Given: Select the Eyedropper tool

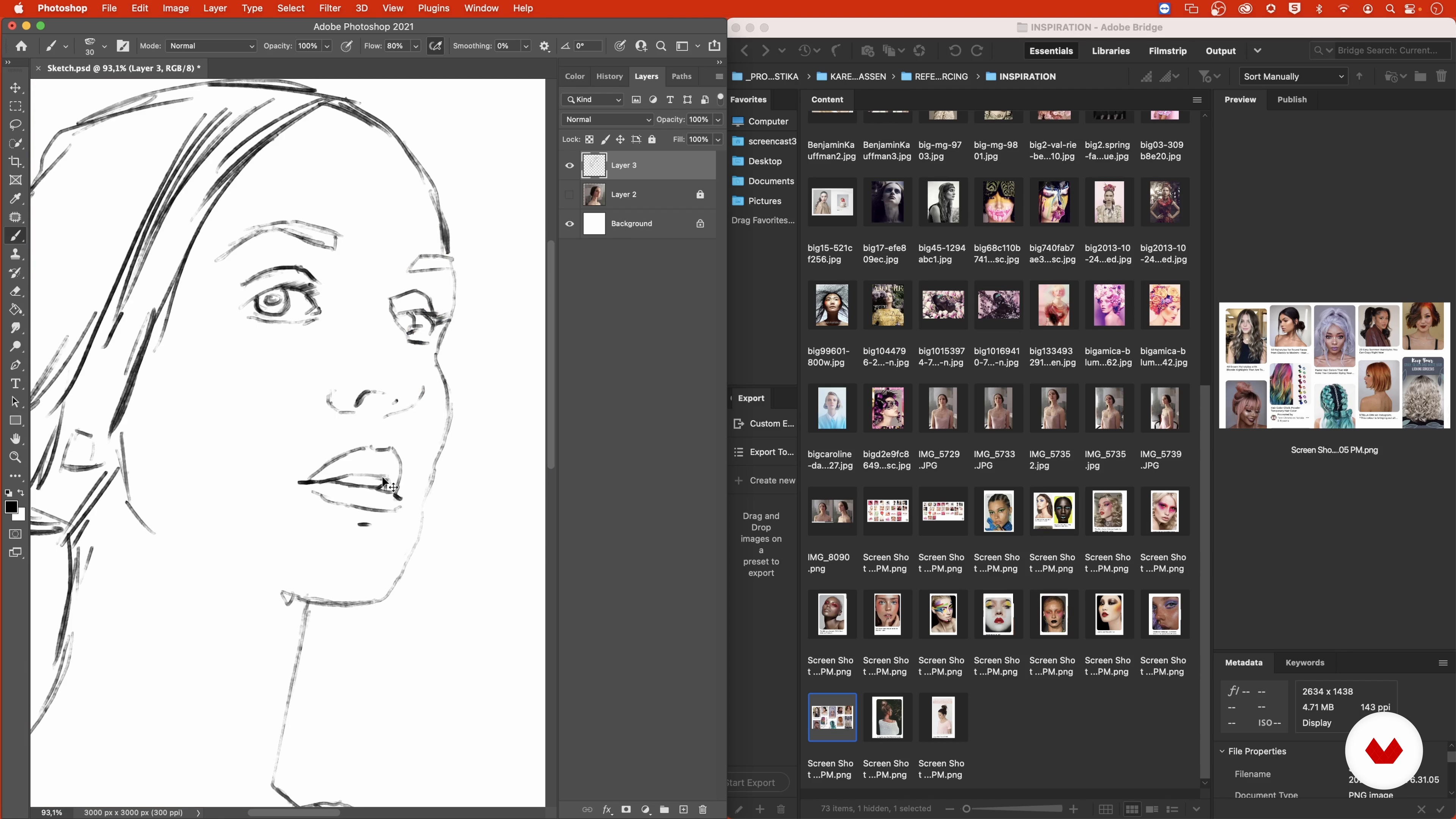Looking at the screenshot, I should pos(15,199).
